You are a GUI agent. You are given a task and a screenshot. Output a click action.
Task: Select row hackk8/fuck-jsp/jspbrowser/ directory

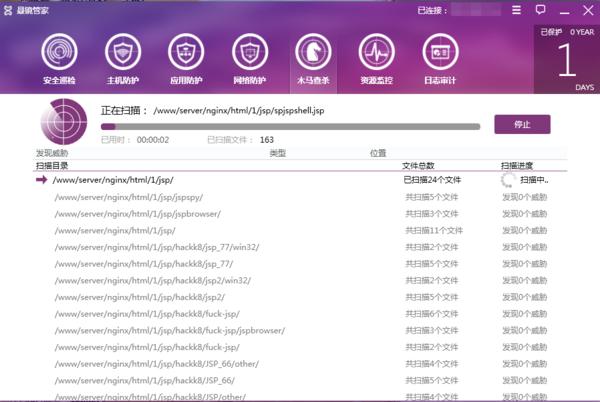tap(302, 330)
